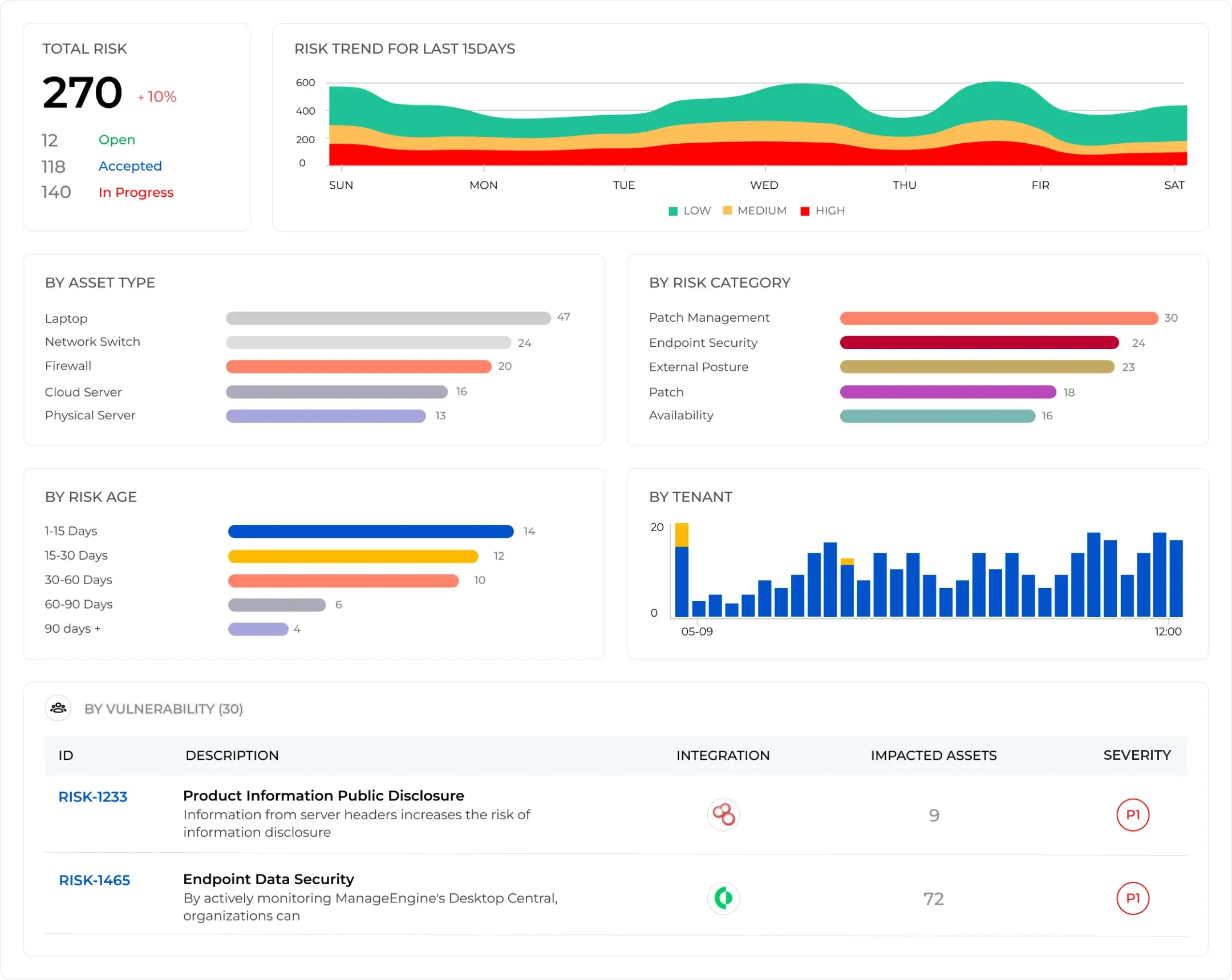Image resolution: width=1232 pixels, height=980 pixels.
Task: Toggle the MEDIUM legend swatch
Action: pyautogui.click(x=727, y=210)
